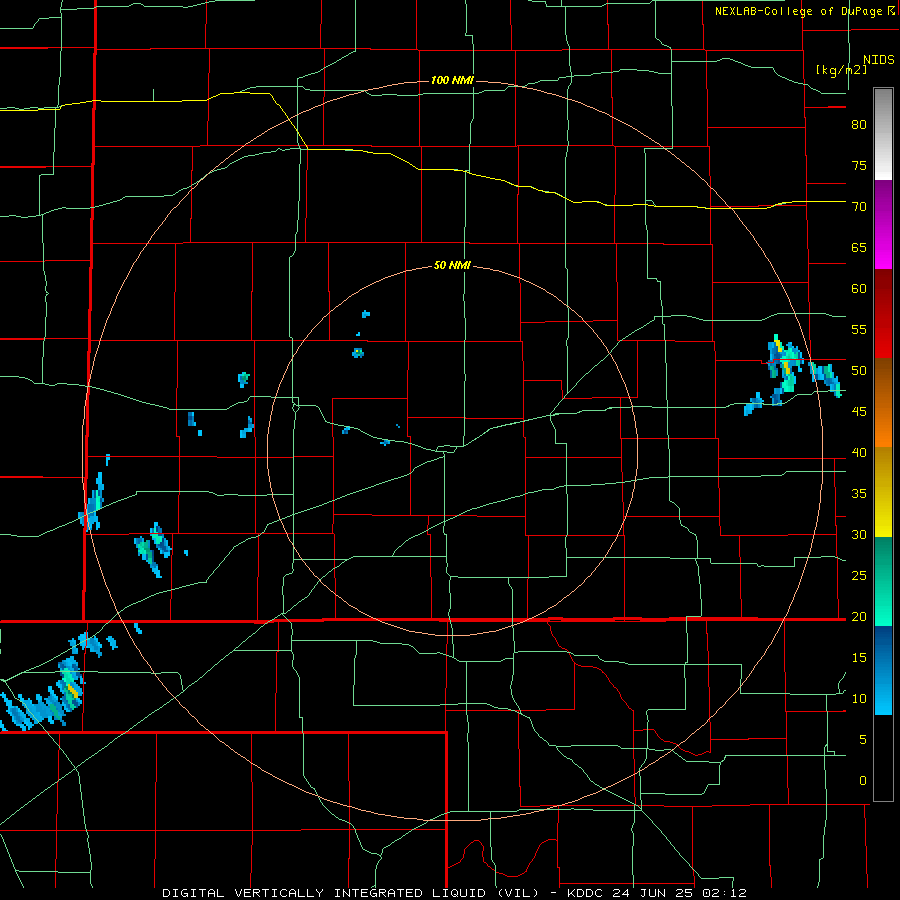Select the gray-white segment of the VIL scale
The image size is (900, 900).
(883, 134)
